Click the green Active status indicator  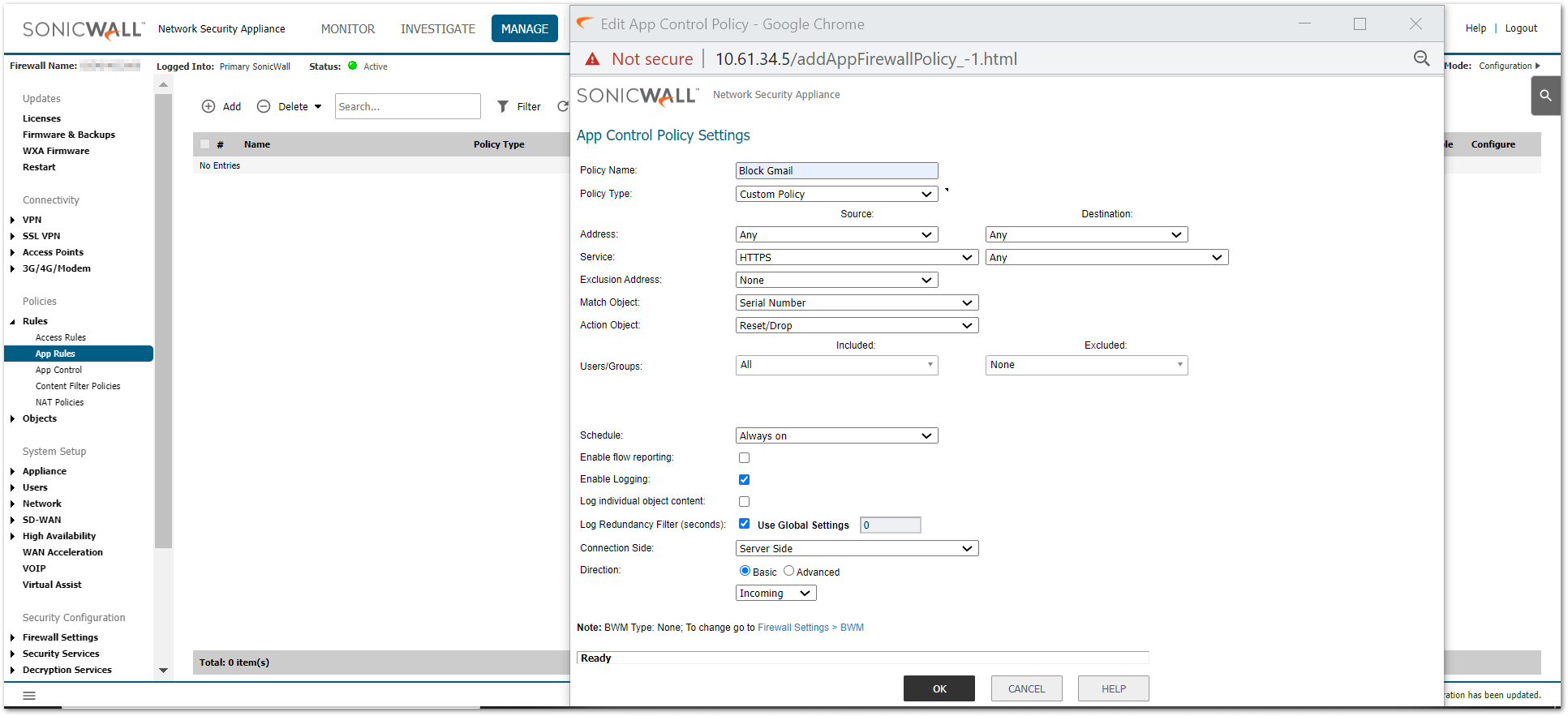click(x=353, y=66)
